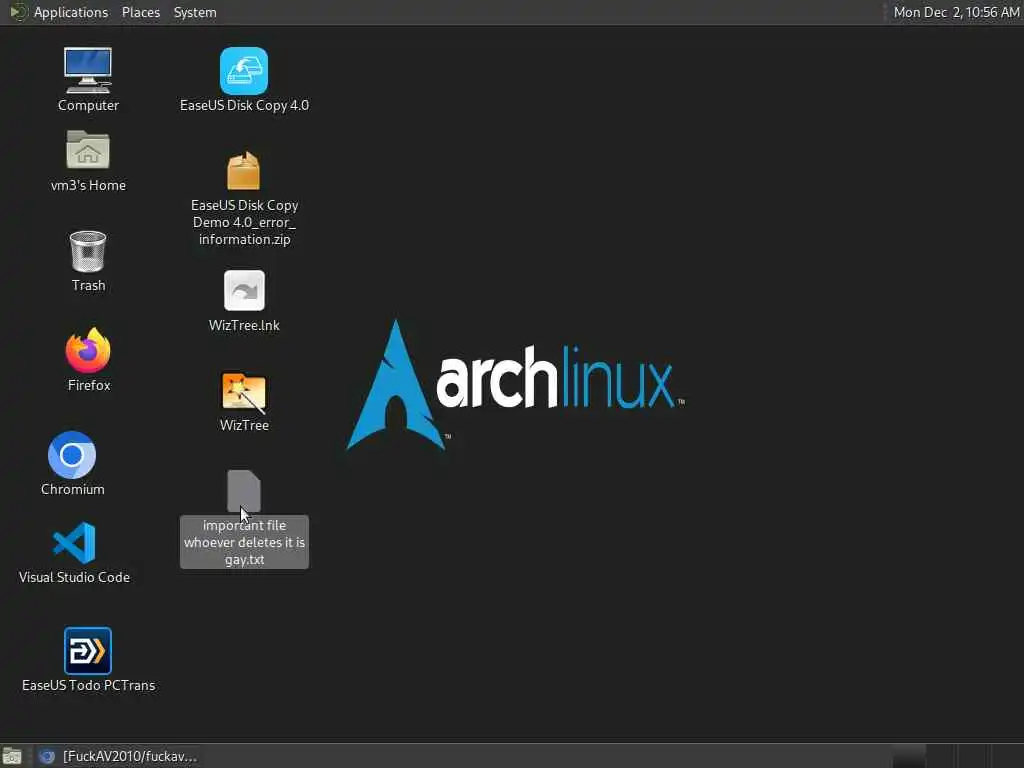Click the show desktop button in bottom panel
Screen dimensions: 1024x768
point(12,756)
